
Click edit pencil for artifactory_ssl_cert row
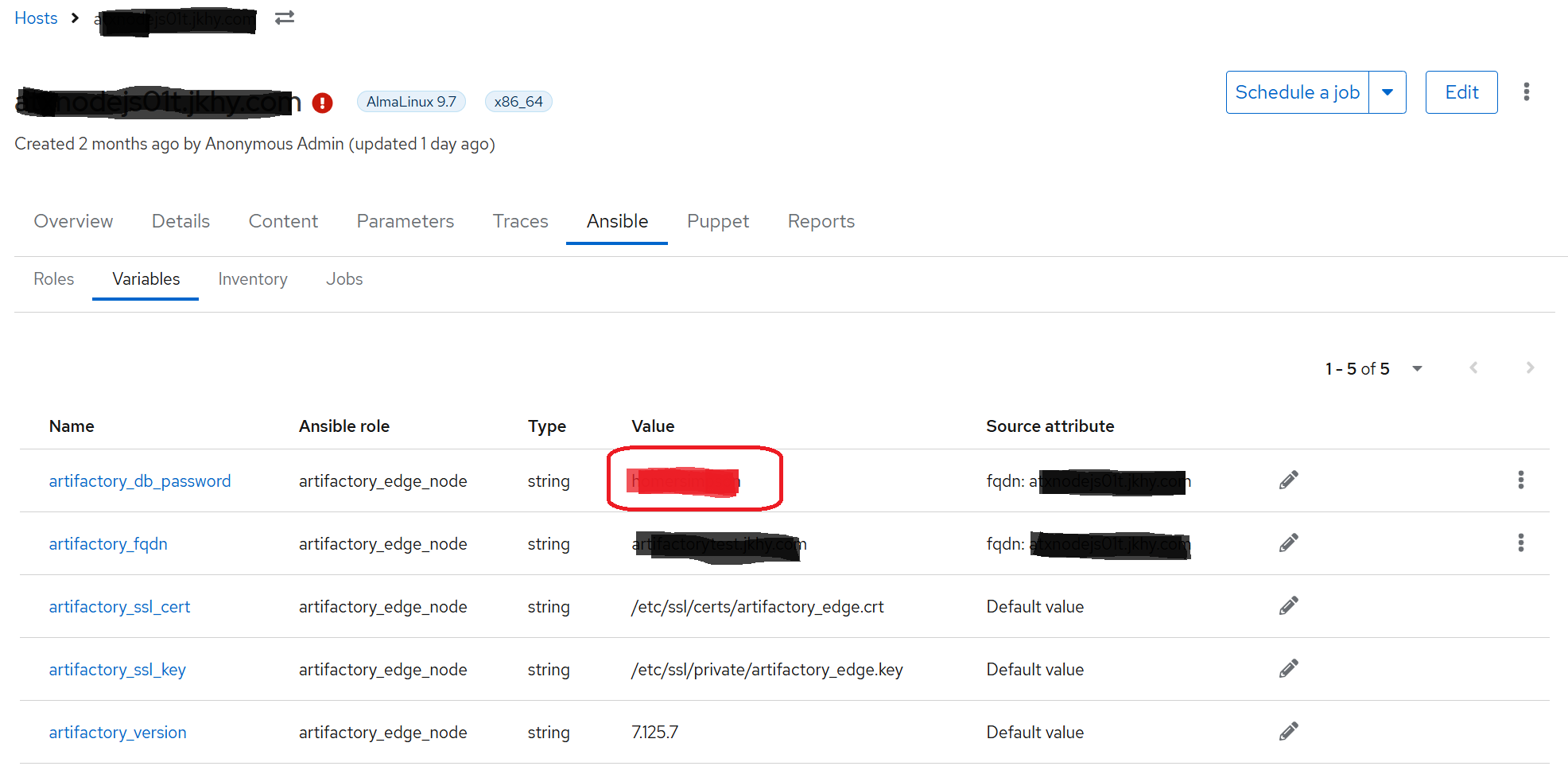(x=1288, y=605)
